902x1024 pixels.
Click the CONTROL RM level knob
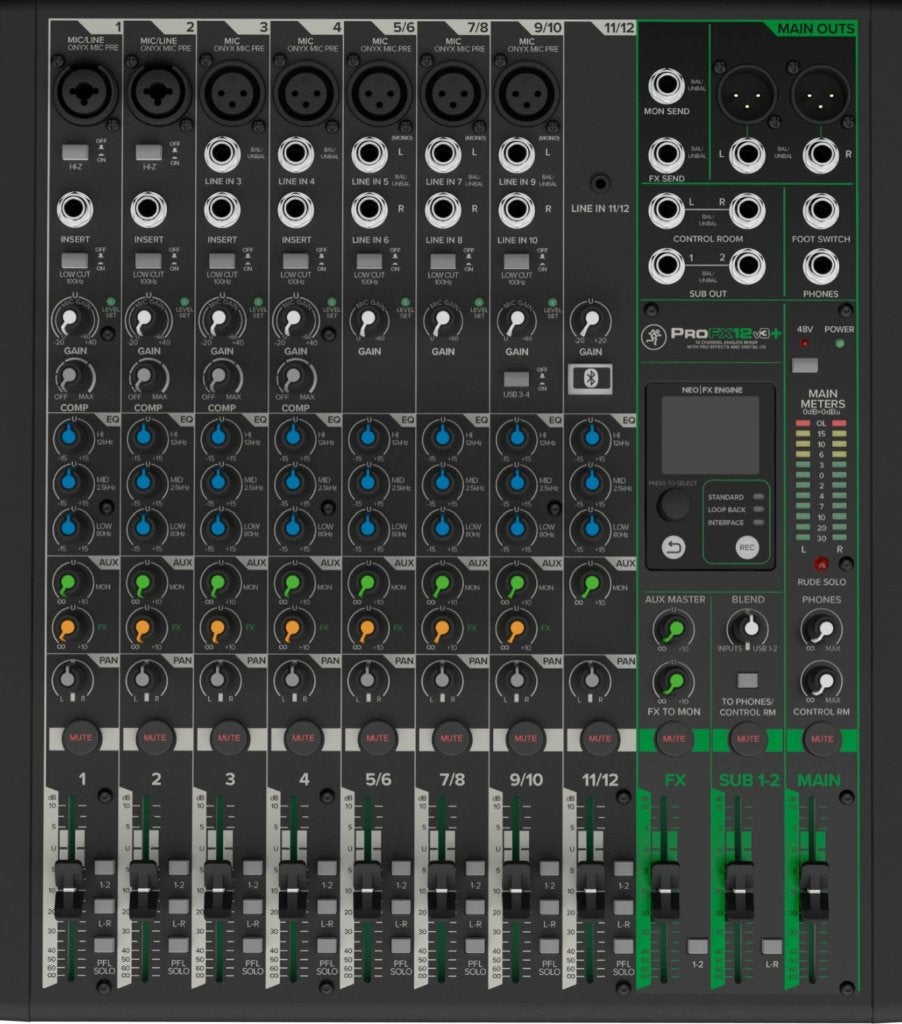[x=822, y=682]
